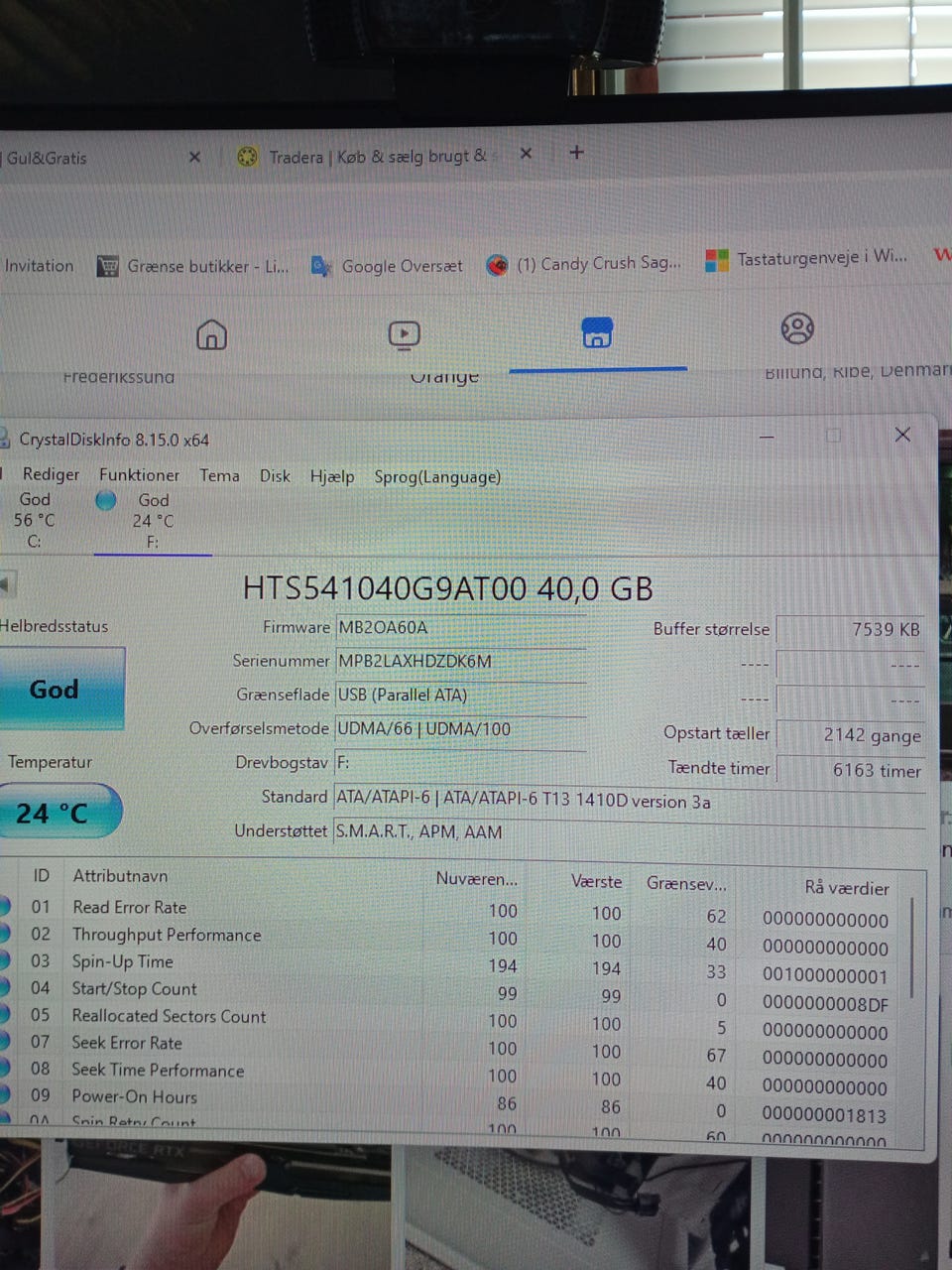Open Tastaturgenveje i Windows bookmark
The height and width of the screenshot is (1270, 952).
pos(806,258)
